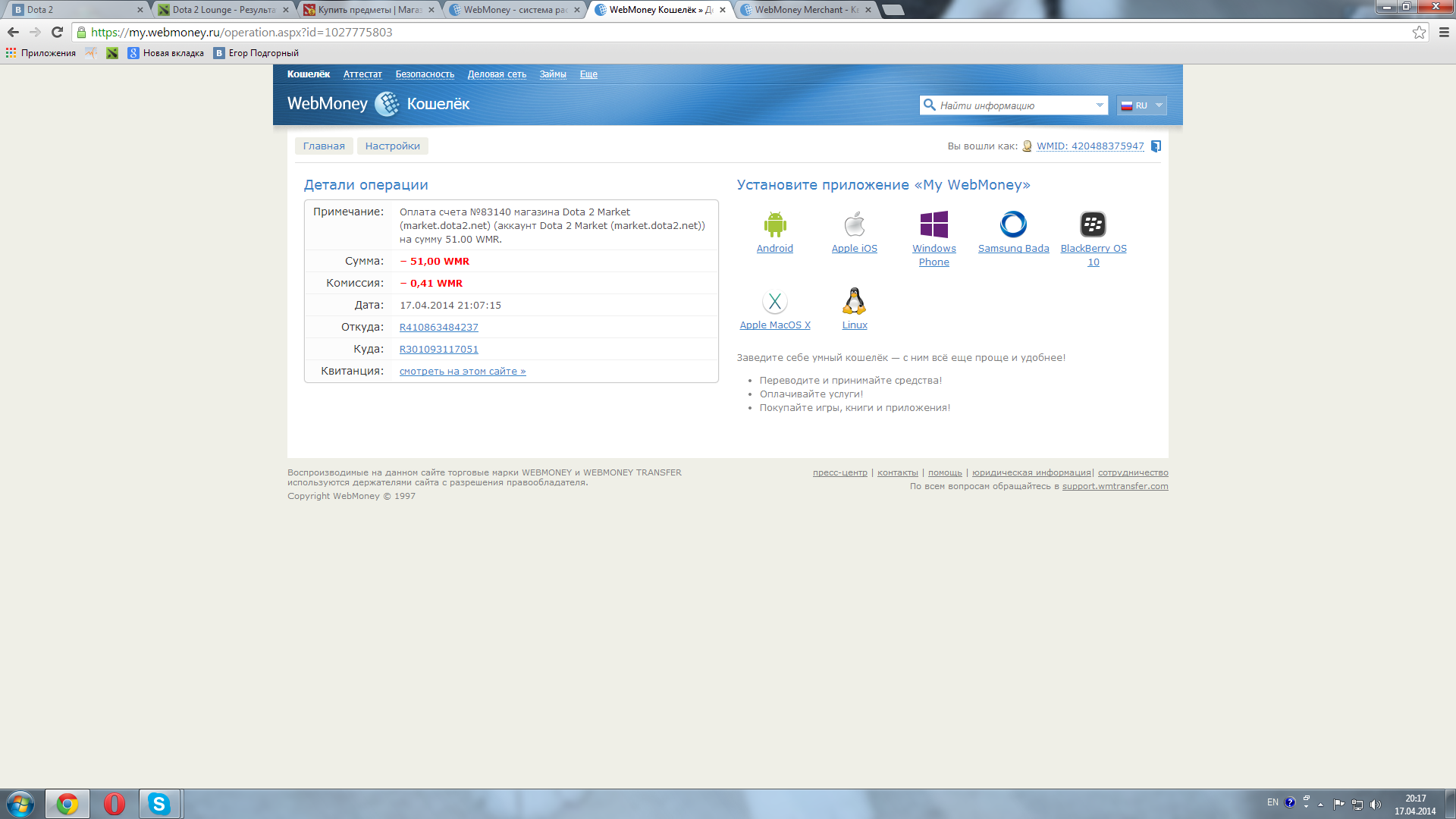The width and height of the screenshot is (1456, 819).
Task: Open the Еще menu item
Action: coord(588,74)
